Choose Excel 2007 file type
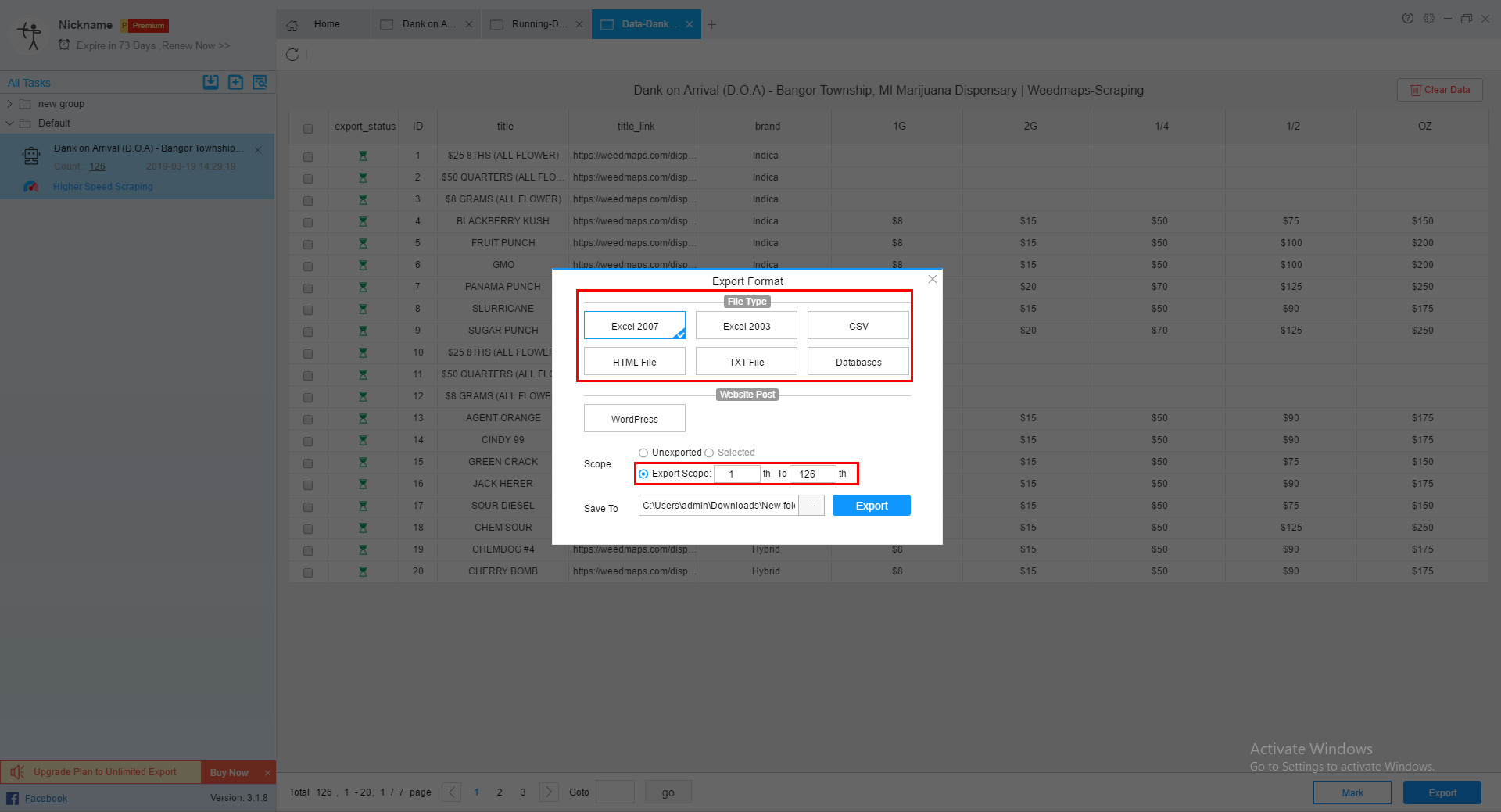 click(x=635, y=326)
